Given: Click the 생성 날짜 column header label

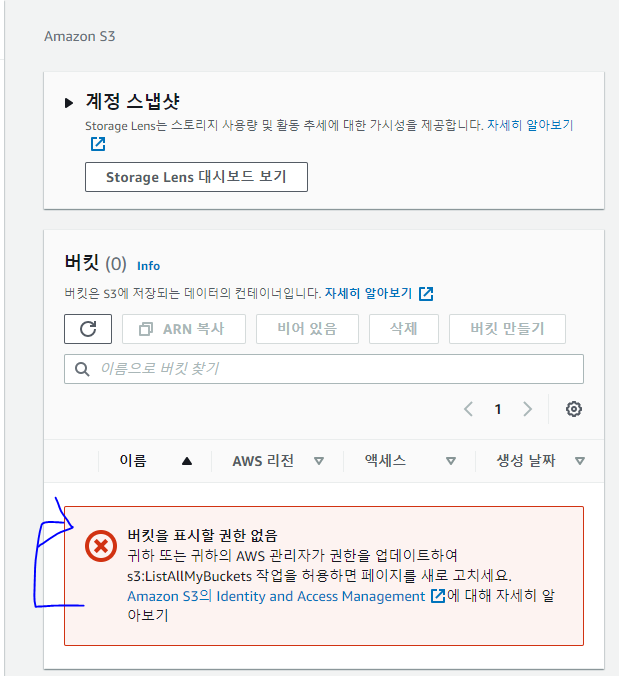Looking at the screenshot, I should pos(526,461).
